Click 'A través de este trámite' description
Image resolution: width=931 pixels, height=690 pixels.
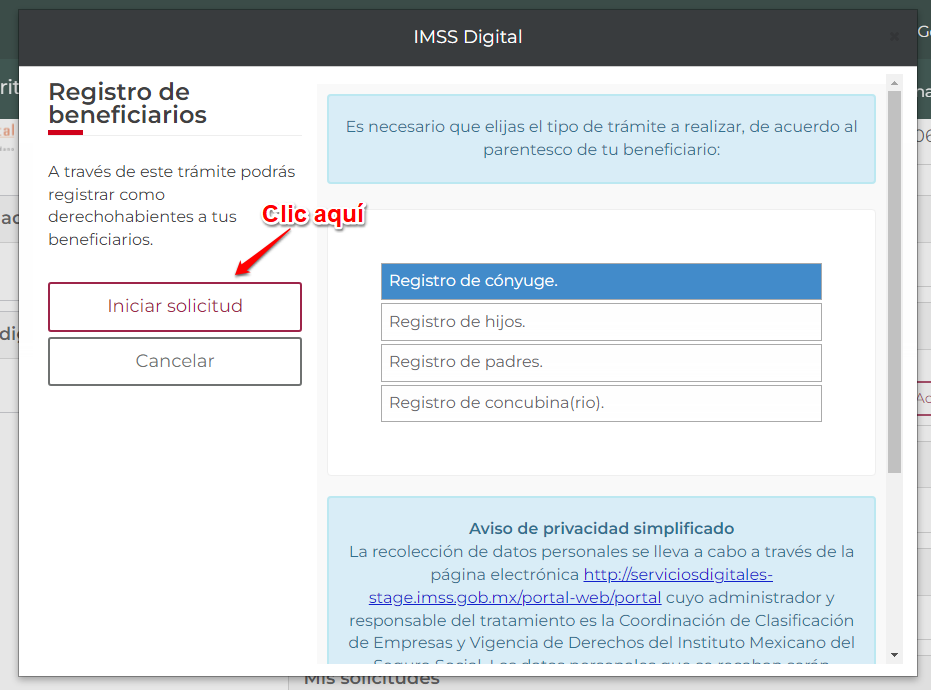[x=172, y=205]
